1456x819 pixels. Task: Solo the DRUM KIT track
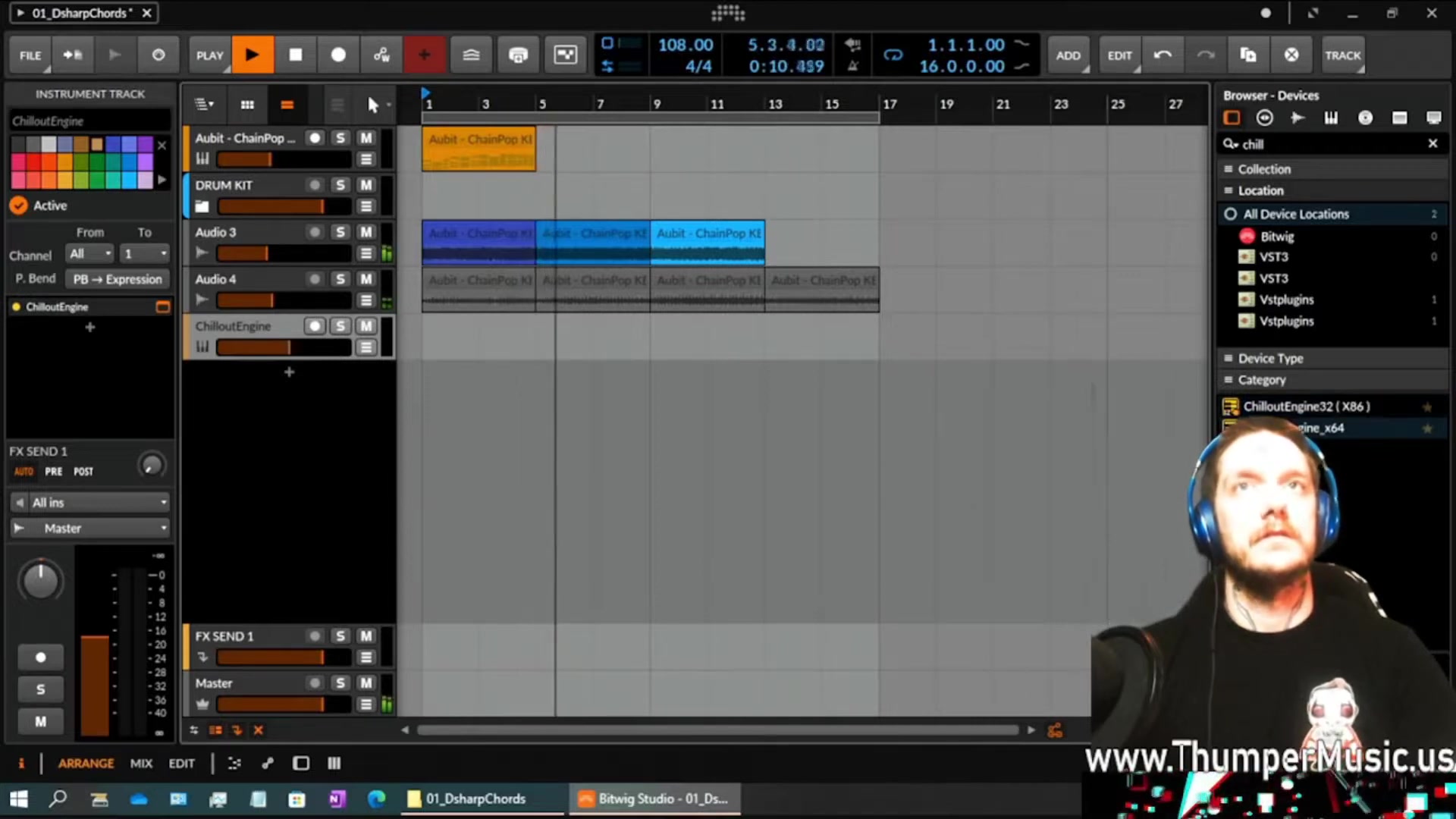[340, 184]
